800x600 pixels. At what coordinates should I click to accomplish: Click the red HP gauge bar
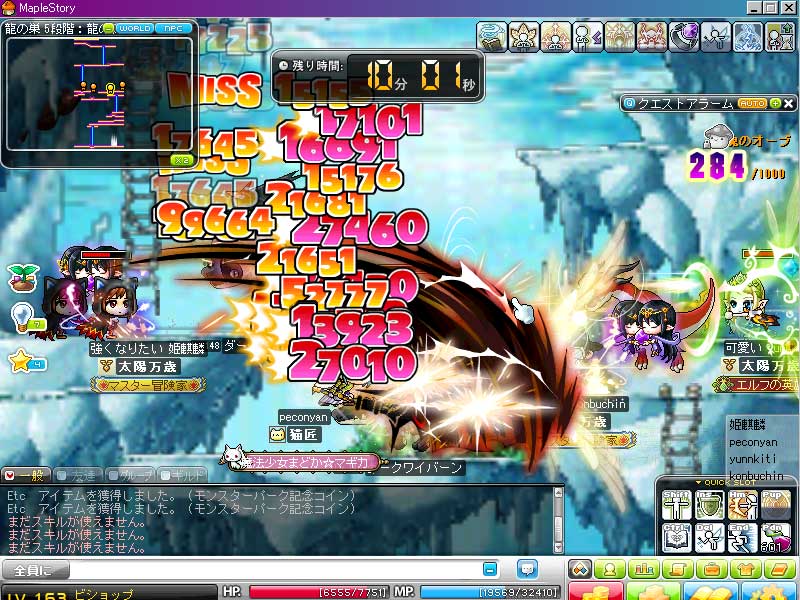coord(317,592)
